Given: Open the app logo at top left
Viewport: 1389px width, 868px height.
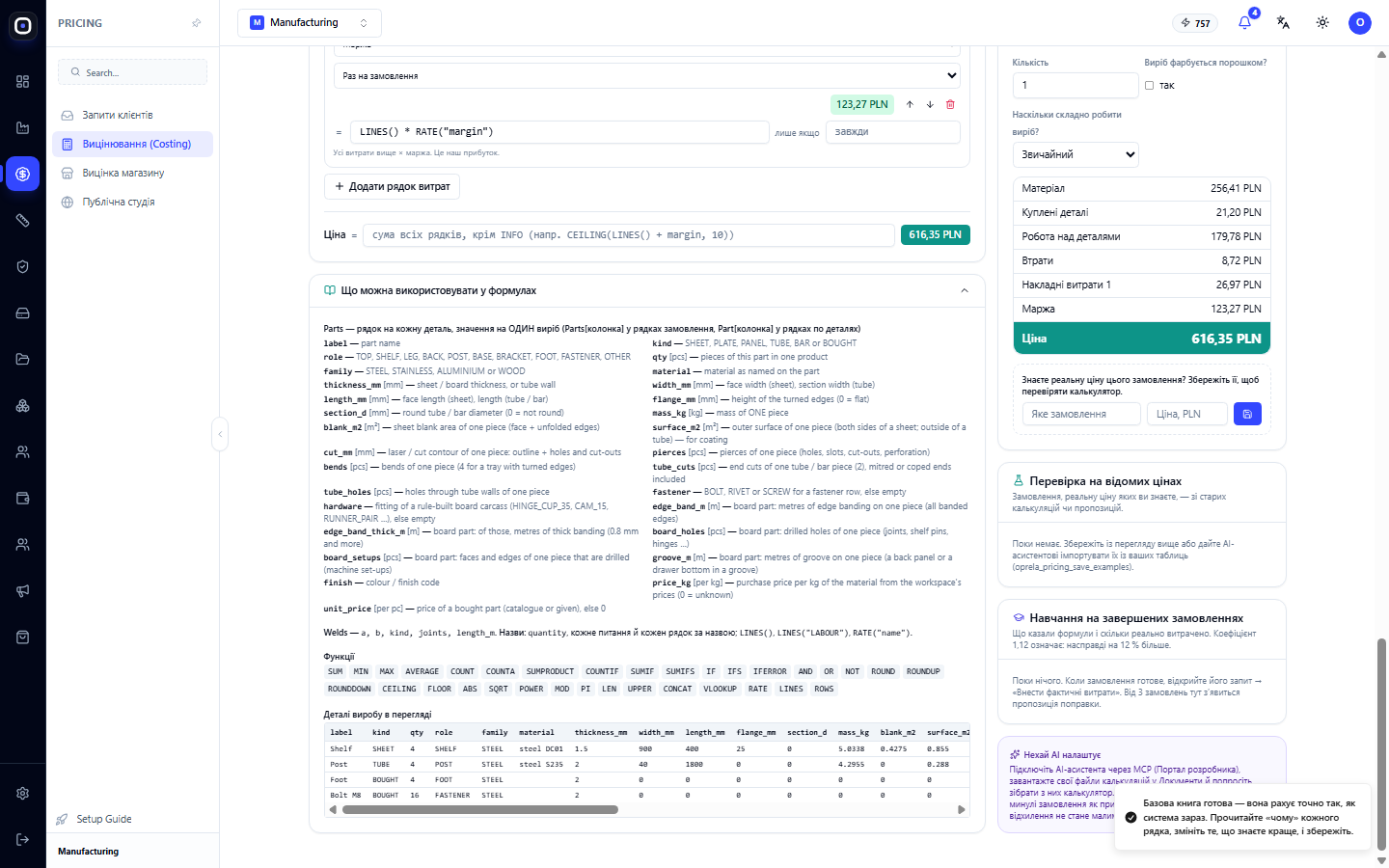Looking at the screenshot, I should point(23,26).
